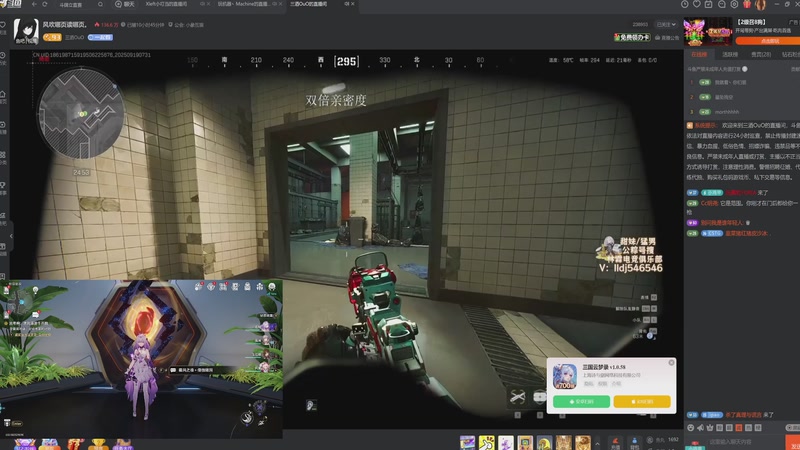Mute the Xleft小叮当 stream tab

[203, 4]
